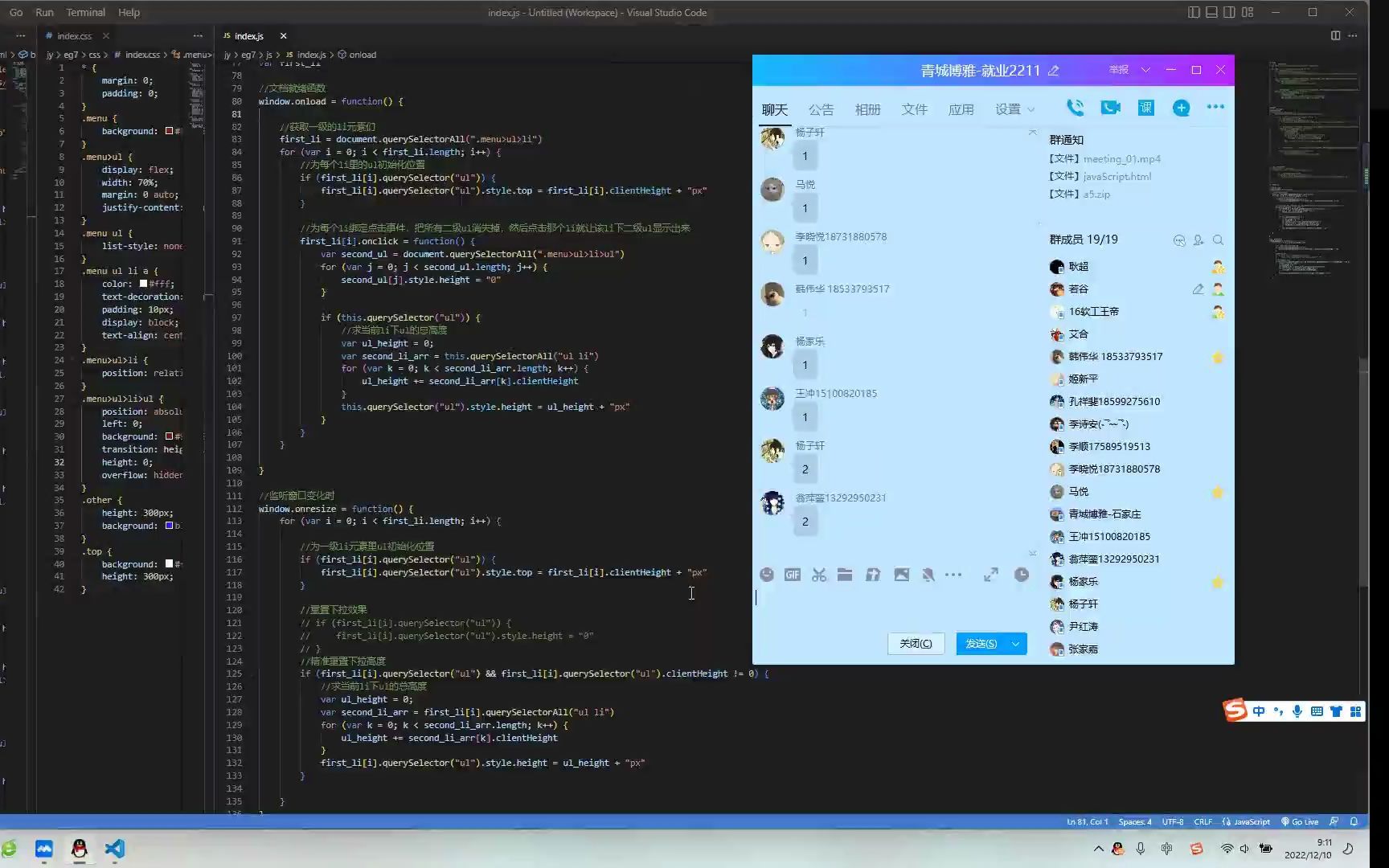Open index.css editor more actions menu

pos(198,35)
